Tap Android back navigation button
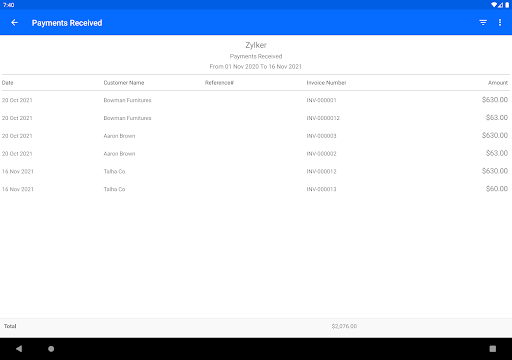 tap(19, 349)
